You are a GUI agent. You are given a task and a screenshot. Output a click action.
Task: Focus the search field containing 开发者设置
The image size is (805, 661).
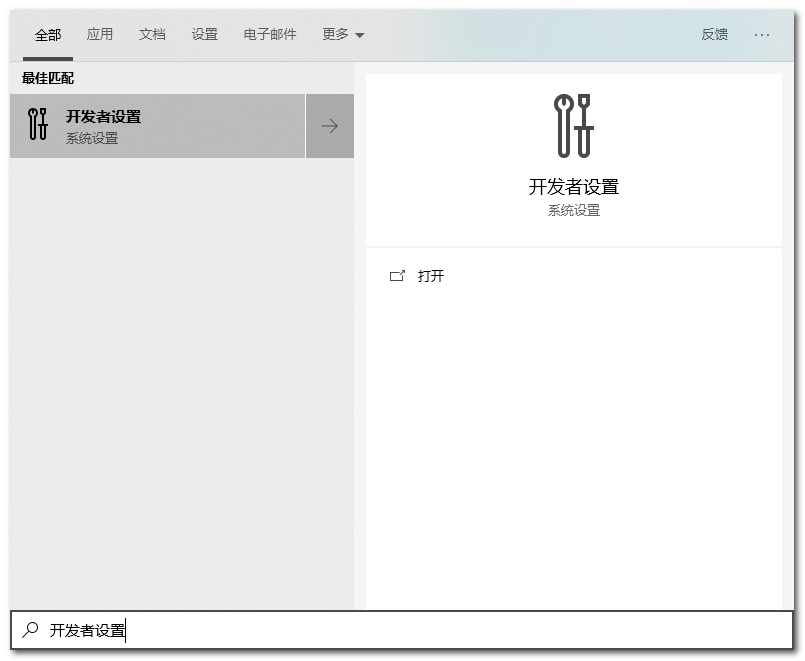click(400, 630)
